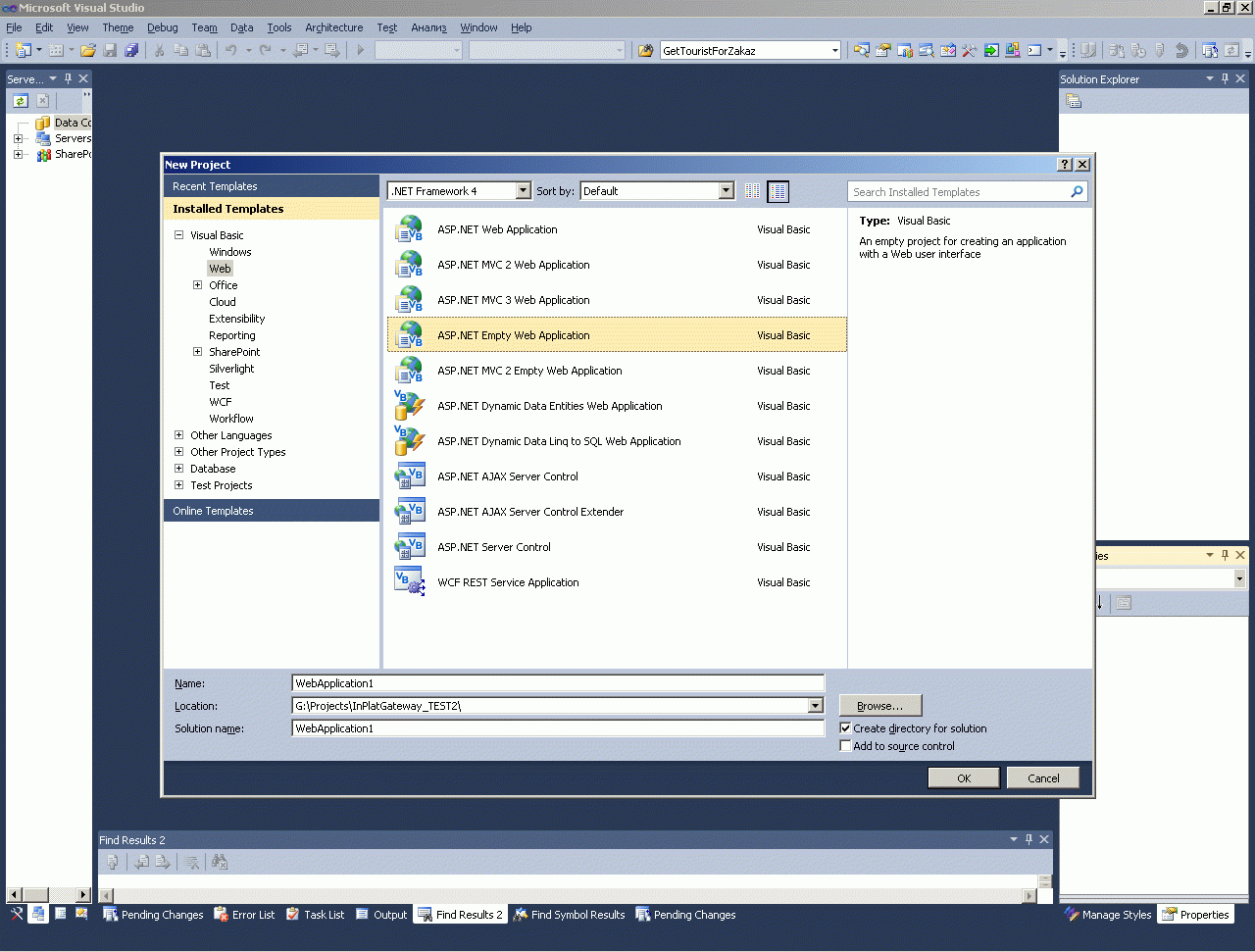The height and width of the screenshot is (952, 1255).
Task: Click the Solution name text field
Action: pyautogui.click(x=558, y=728)
